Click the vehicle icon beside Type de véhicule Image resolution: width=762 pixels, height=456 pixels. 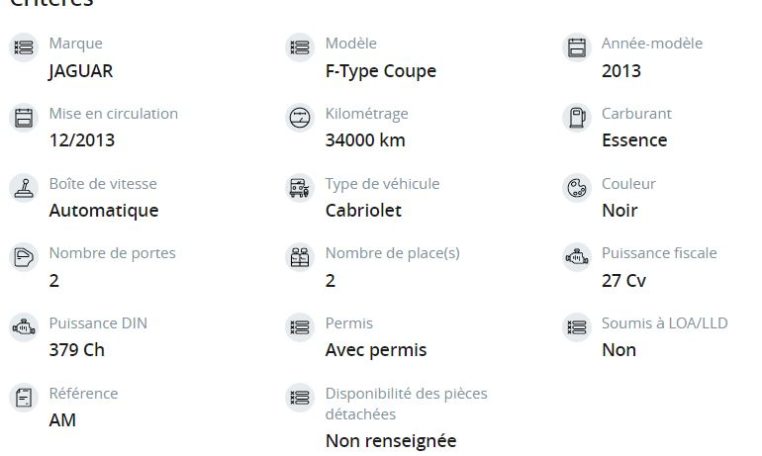point(300,188)
